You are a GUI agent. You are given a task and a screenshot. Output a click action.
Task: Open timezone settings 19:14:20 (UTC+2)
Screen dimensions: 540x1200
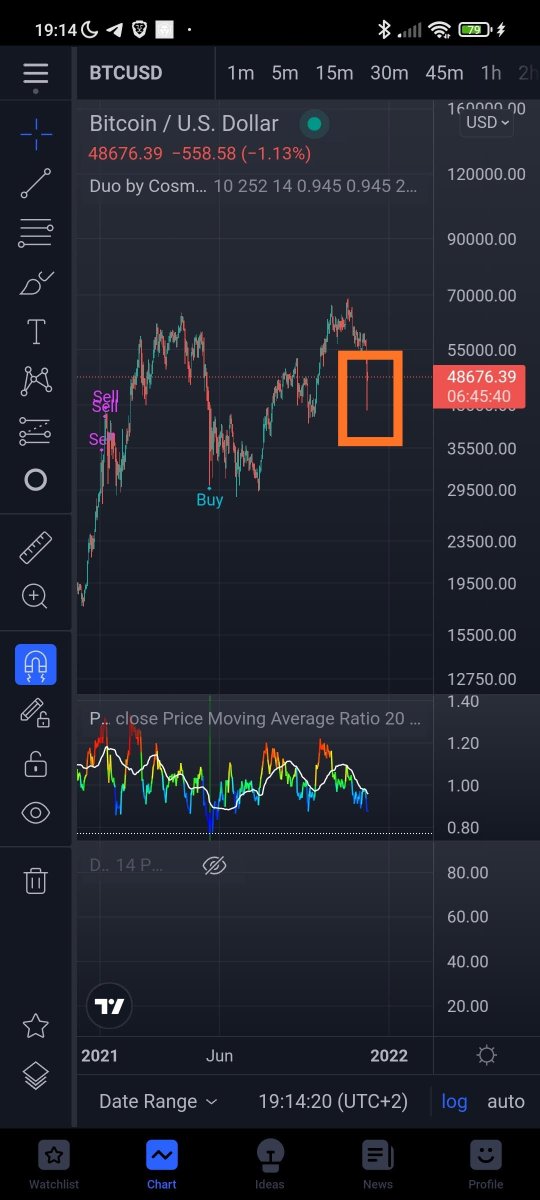[333, 1101]
